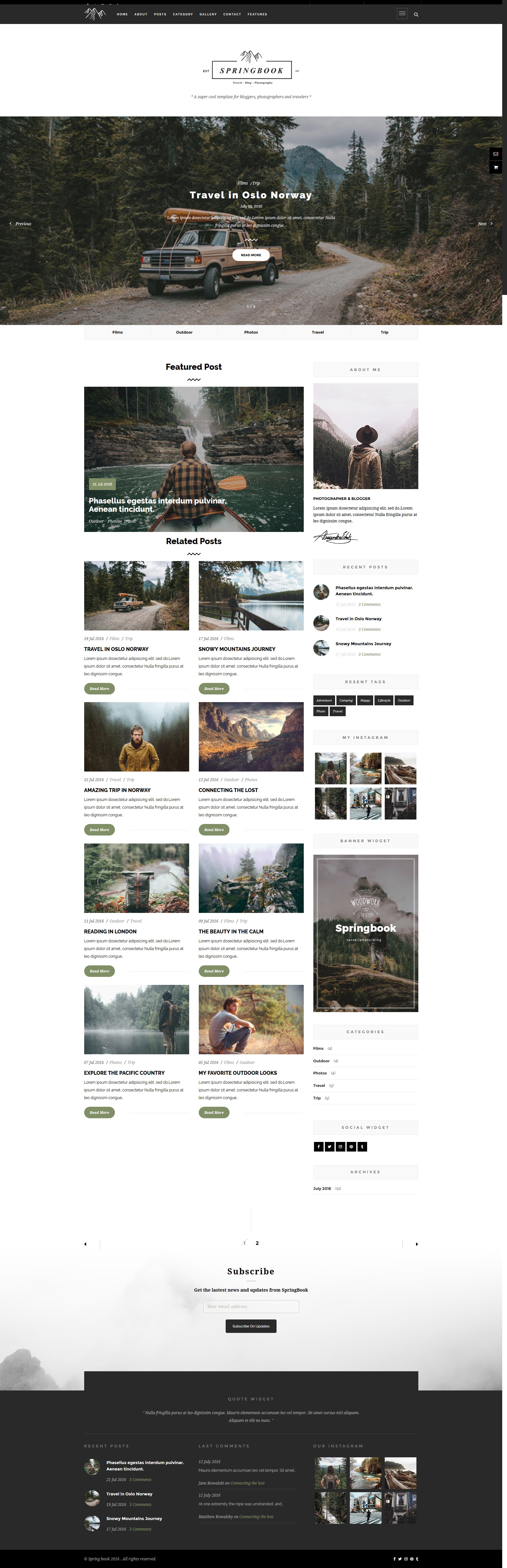The height and width of the screenshot is (1568, 507).
Task: Click the Facebook icon in Social Widget
Action: 318,1147
